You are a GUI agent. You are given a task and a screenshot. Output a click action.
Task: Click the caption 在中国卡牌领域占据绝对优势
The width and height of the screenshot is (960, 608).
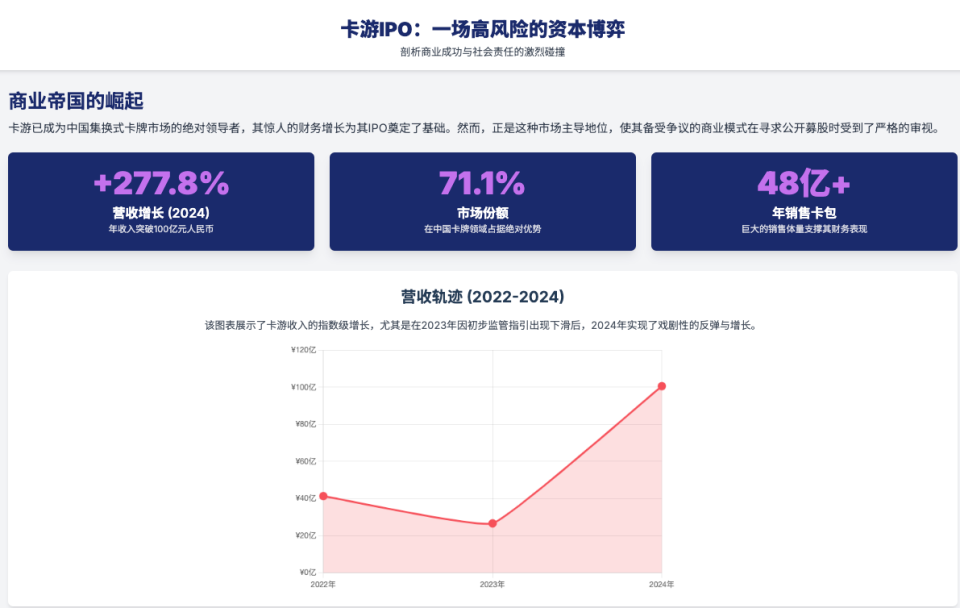point(482,229)
